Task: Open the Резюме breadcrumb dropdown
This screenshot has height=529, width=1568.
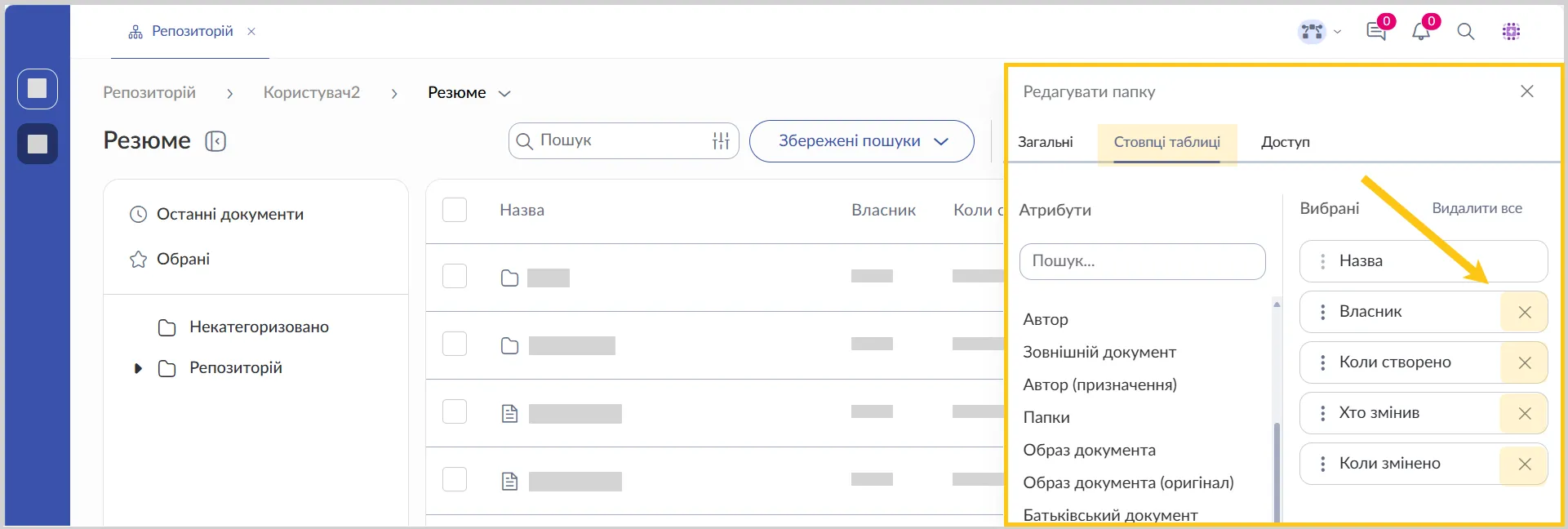Action: click(504, 93)
